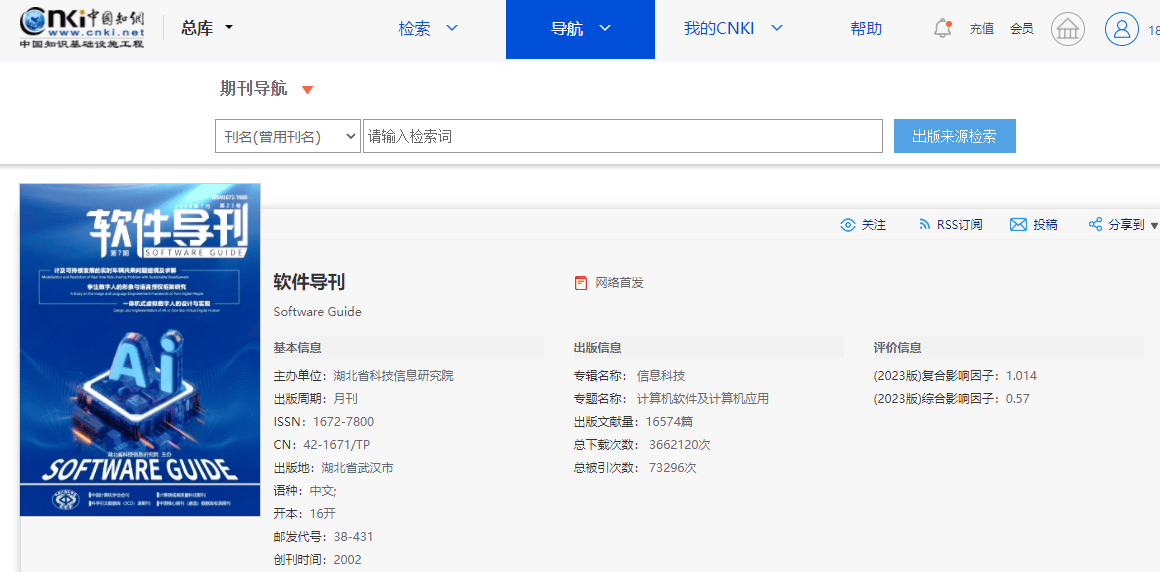Expand the 导航 menu chevron

tap(605, 28)
